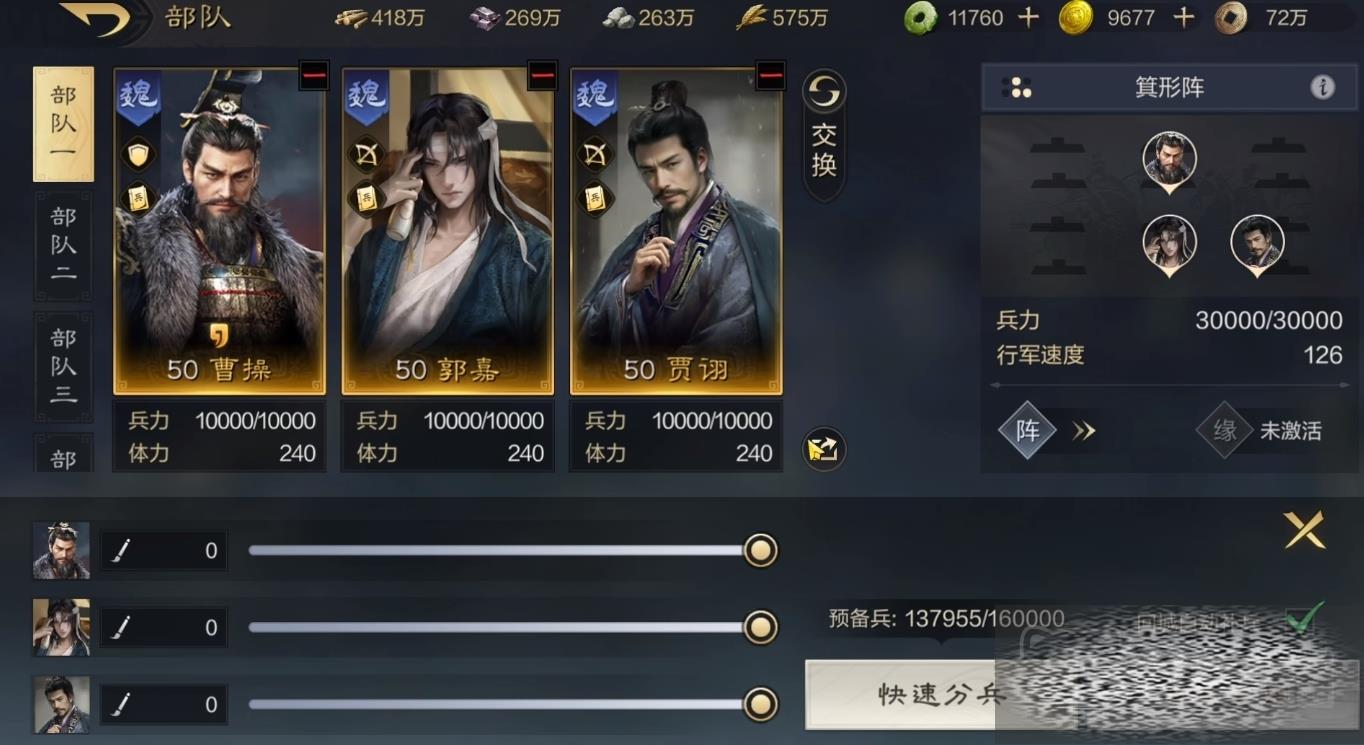Screen dimensions: 1364x745
Task: Click the 交换 swap icon
Action: 824,135
